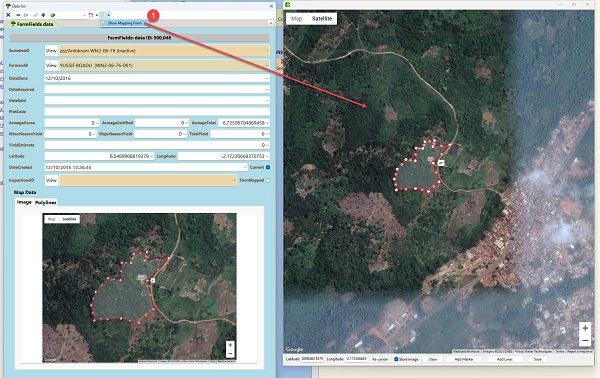600x378 pixels.
Task: Click the Save button below the map
Action: (x=538, y=359)
